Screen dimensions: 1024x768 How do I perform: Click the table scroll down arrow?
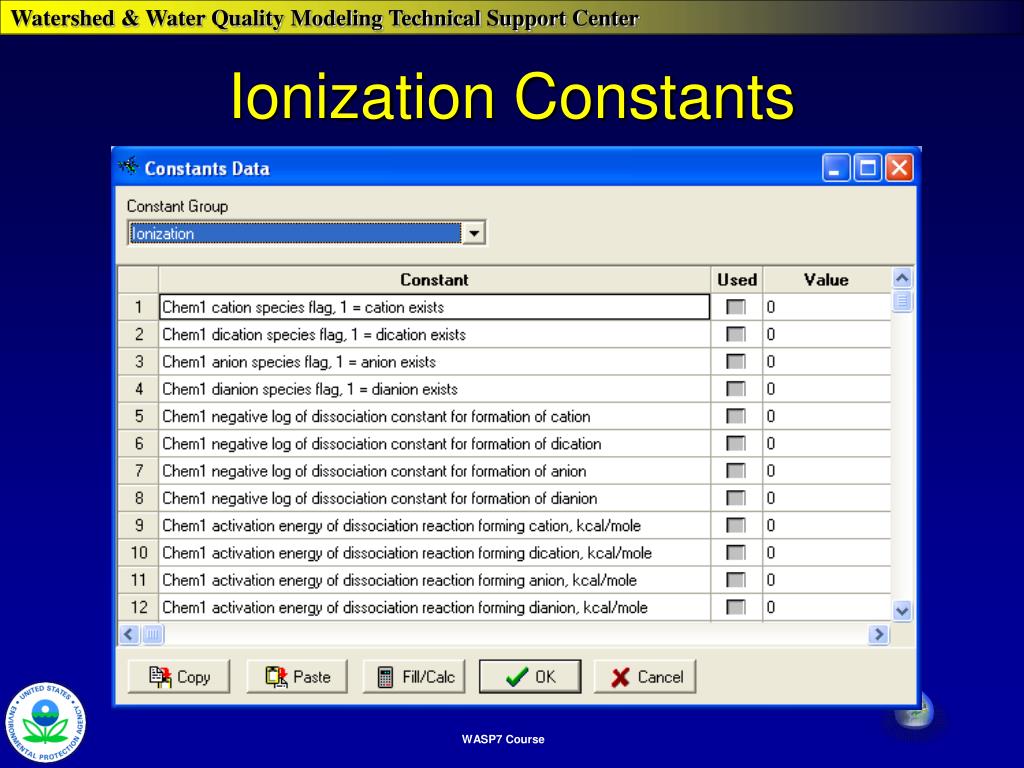pos(903,611)
